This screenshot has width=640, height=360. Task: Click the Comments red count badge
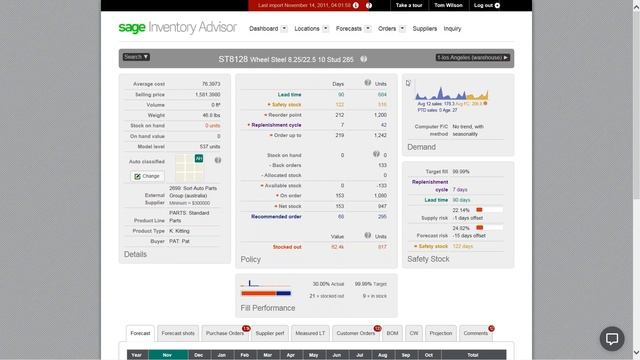click(x=491, y=329)
